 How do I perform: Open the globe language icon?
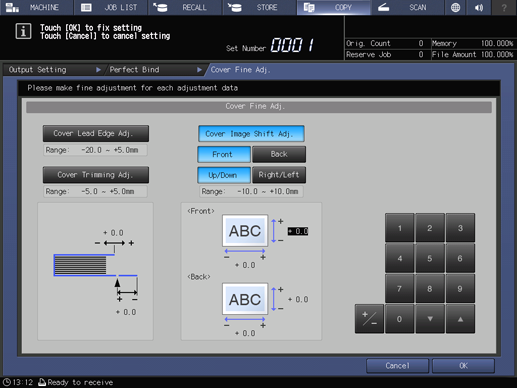[x=455, y=7]
